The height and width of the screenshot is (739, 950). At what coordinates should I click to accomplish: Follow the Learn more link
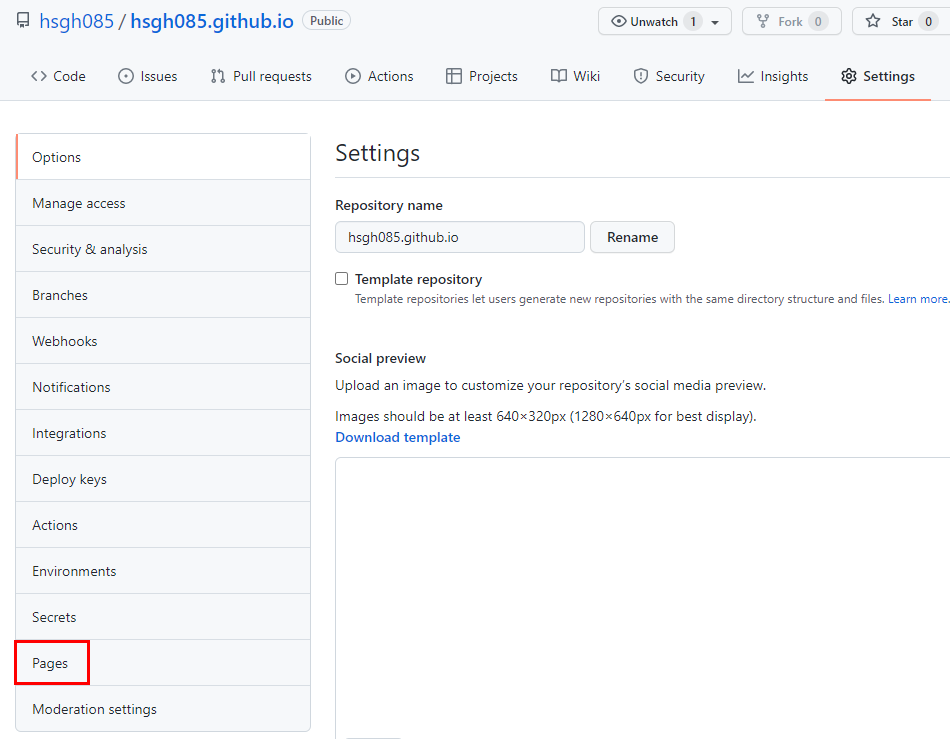[x=918, y=299]
